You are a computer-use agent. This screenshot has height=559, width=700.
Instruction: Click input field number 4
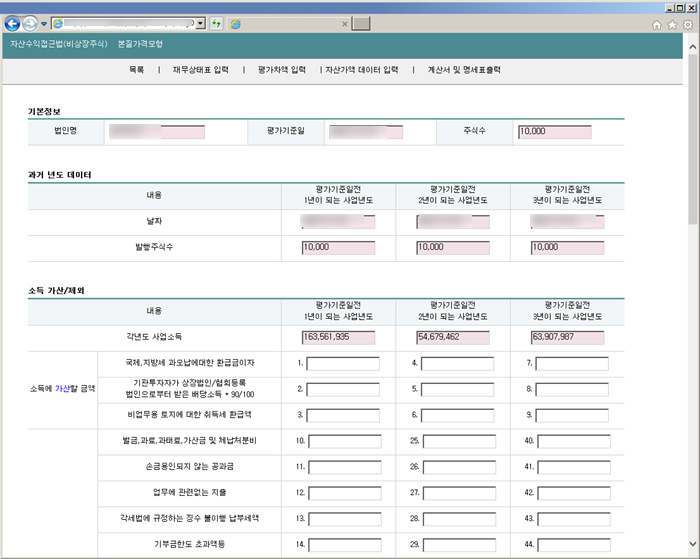[x=458, y=363]
